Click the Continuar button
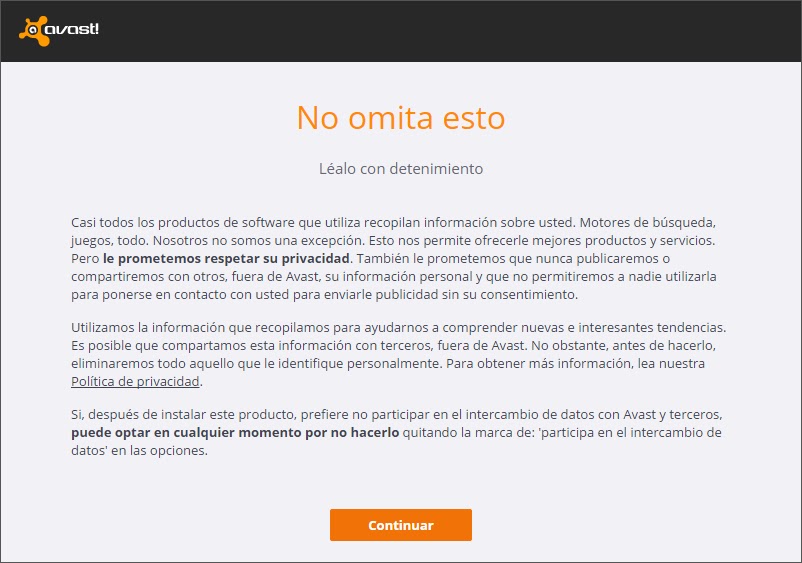The height and width of the screenshot is (563, 802). [400, 525]
